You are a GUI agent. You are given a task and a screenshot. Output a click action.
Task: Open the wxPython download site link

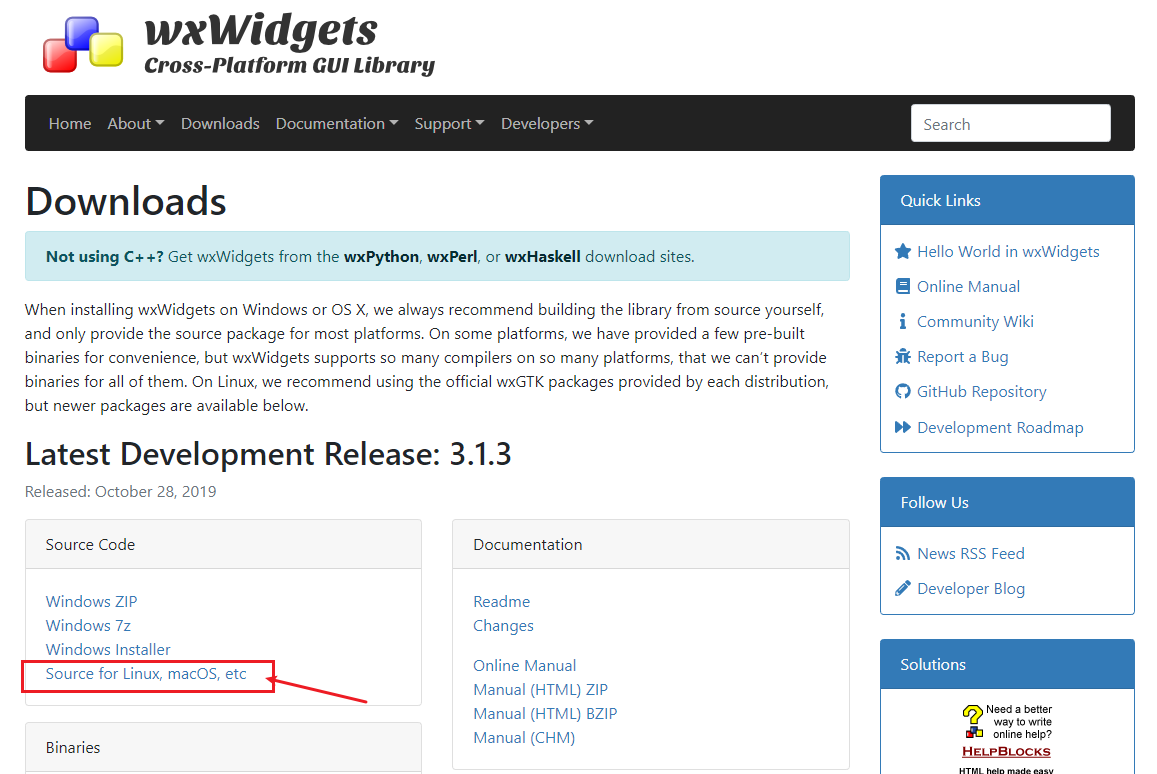381,256
